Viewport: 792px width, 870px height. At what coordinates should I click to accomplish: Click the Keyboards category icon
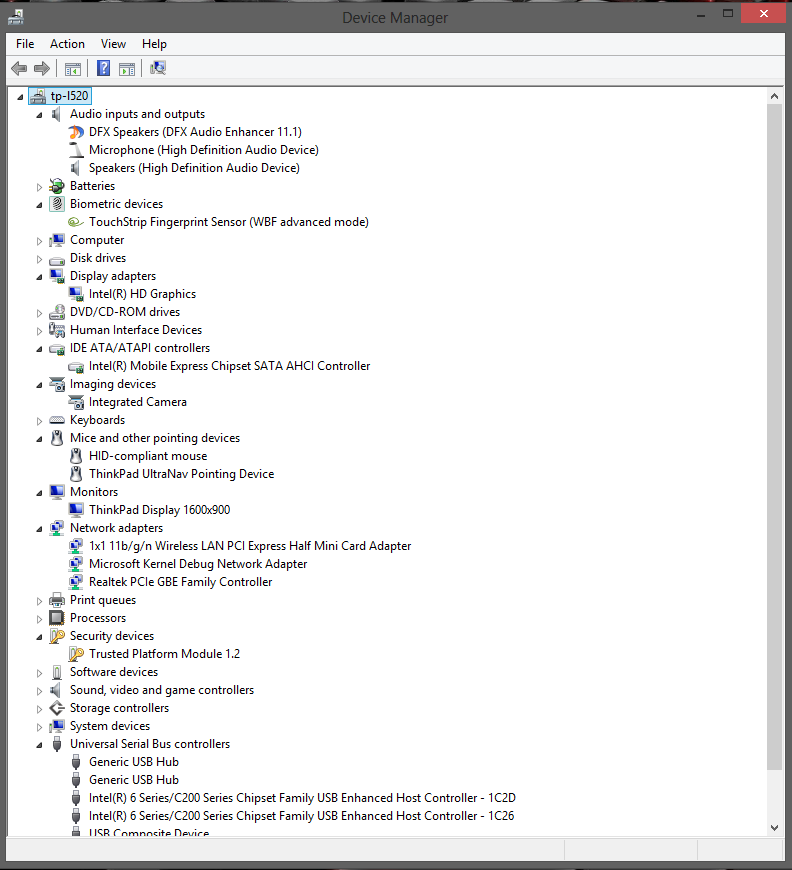pyautogui.click(x=57, y=420)
